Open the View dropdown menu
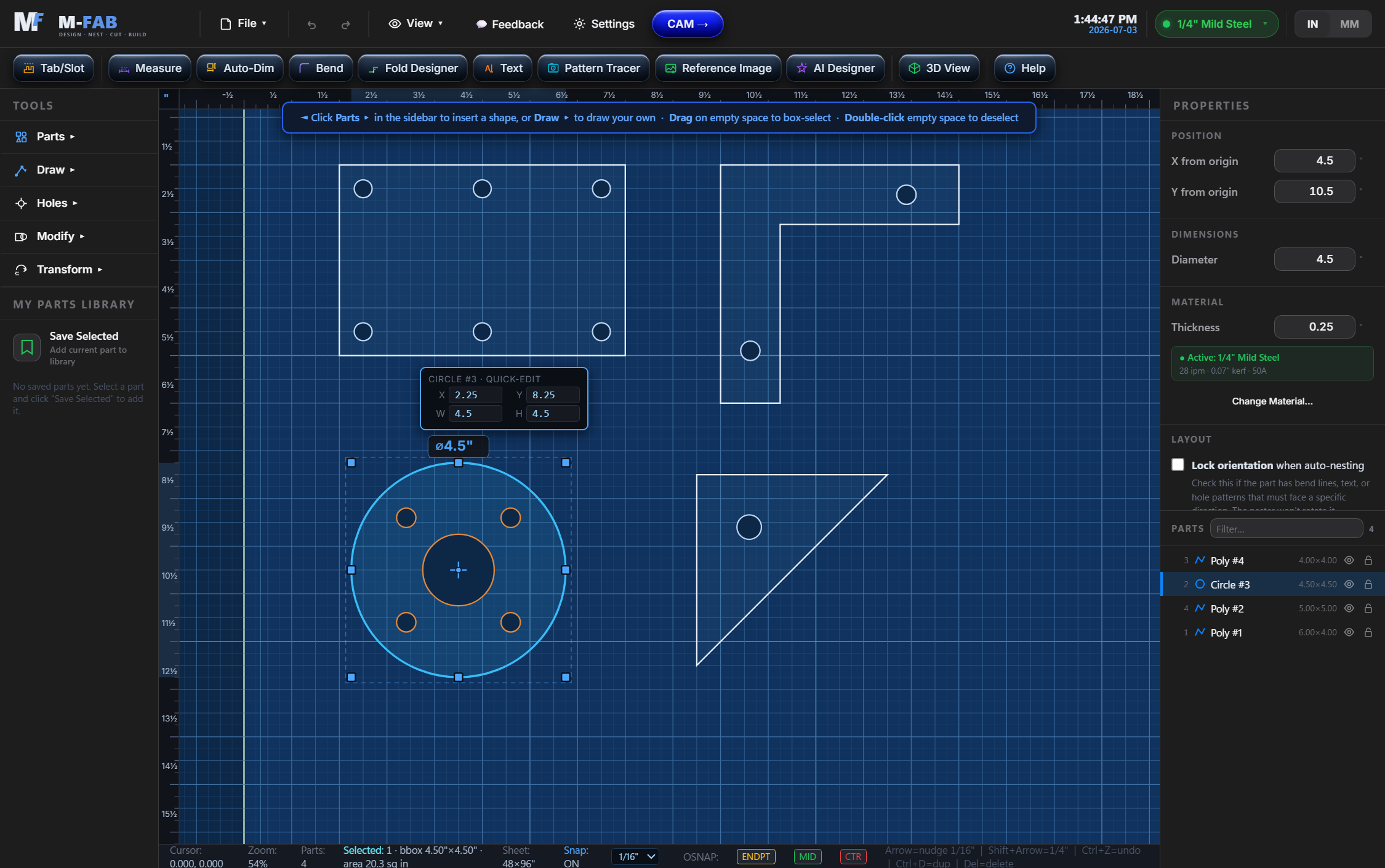The width and height of the screenshot is (1385, 868). click(416, 24)
